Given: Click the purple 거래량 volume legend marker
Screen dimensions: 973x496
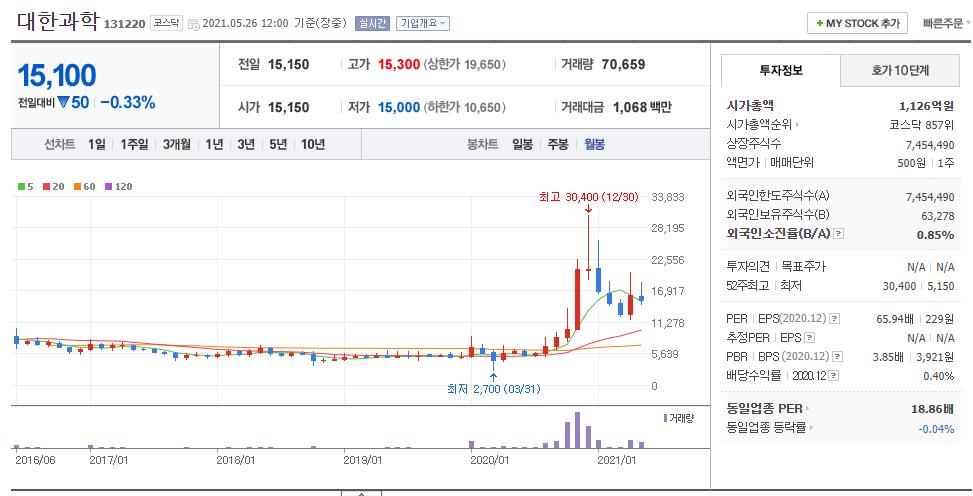Looking at the screenshot, I should [x=666, y=418].
